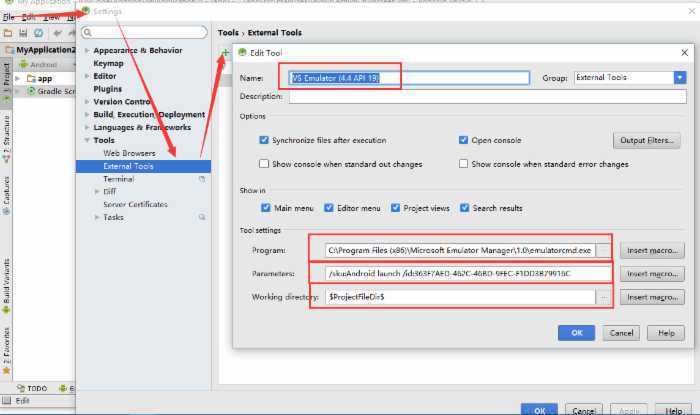Image resolution: width=700 pixels, height=415 pixels.
Task: Click the browse button beside Working directory
Action: 603,297
